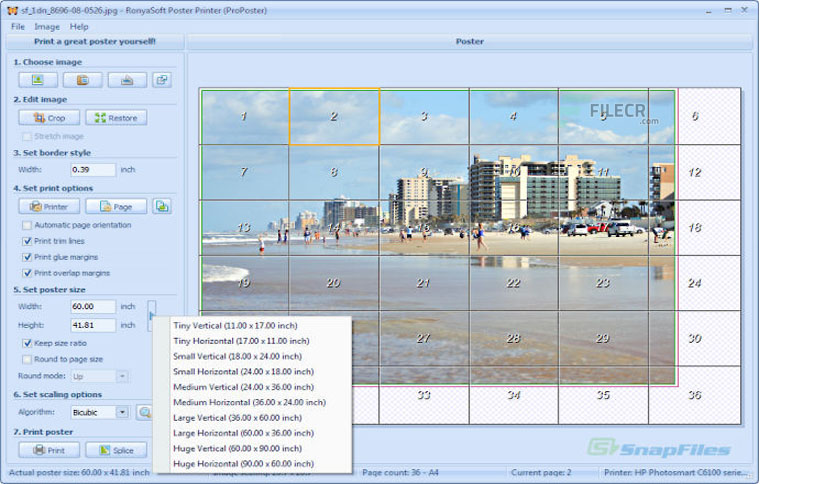Load image from file button
This screenshot has width=836, height=484.
(38, 80)
